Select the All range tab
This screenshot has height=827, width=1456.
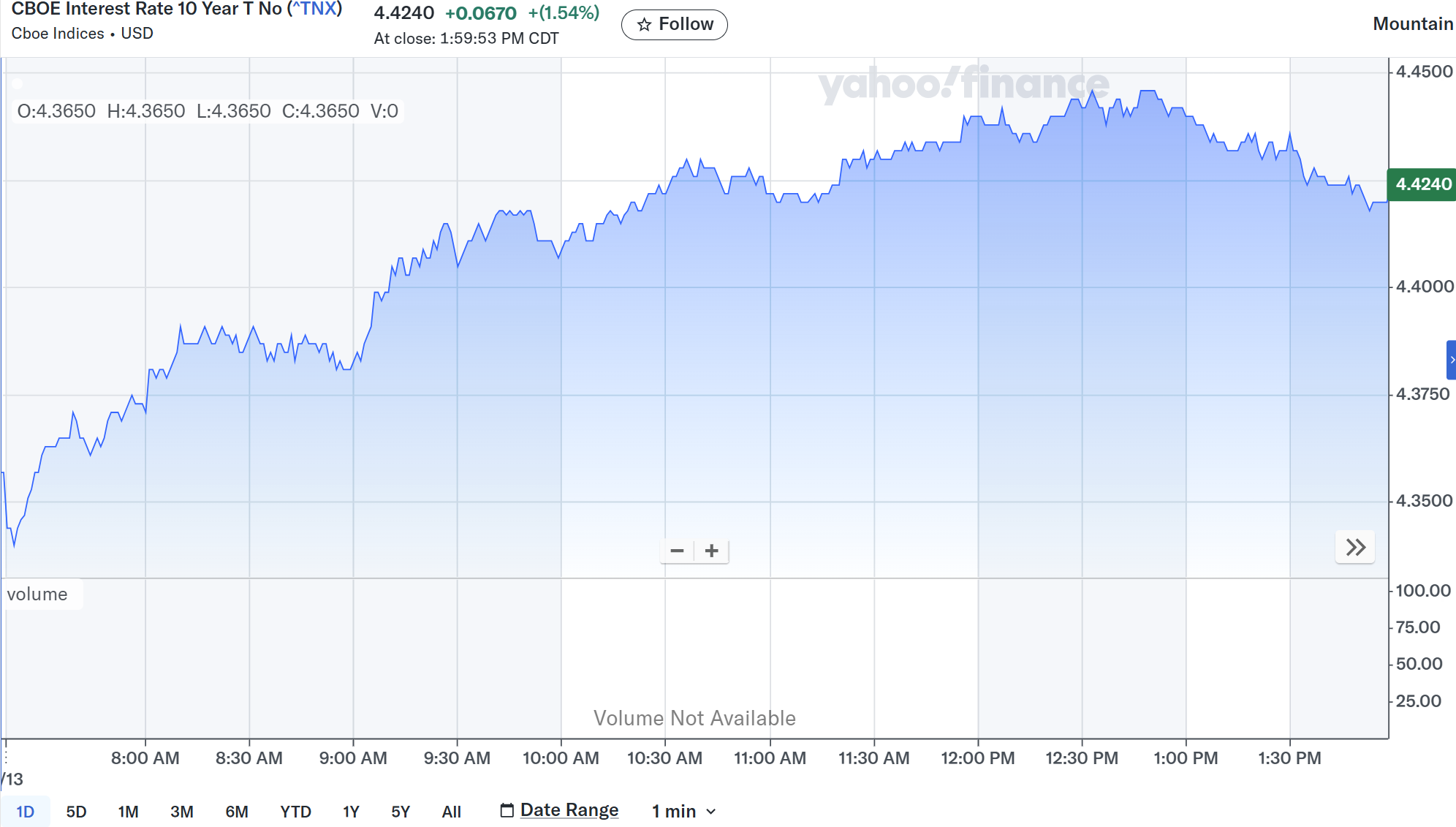point(451,812)
